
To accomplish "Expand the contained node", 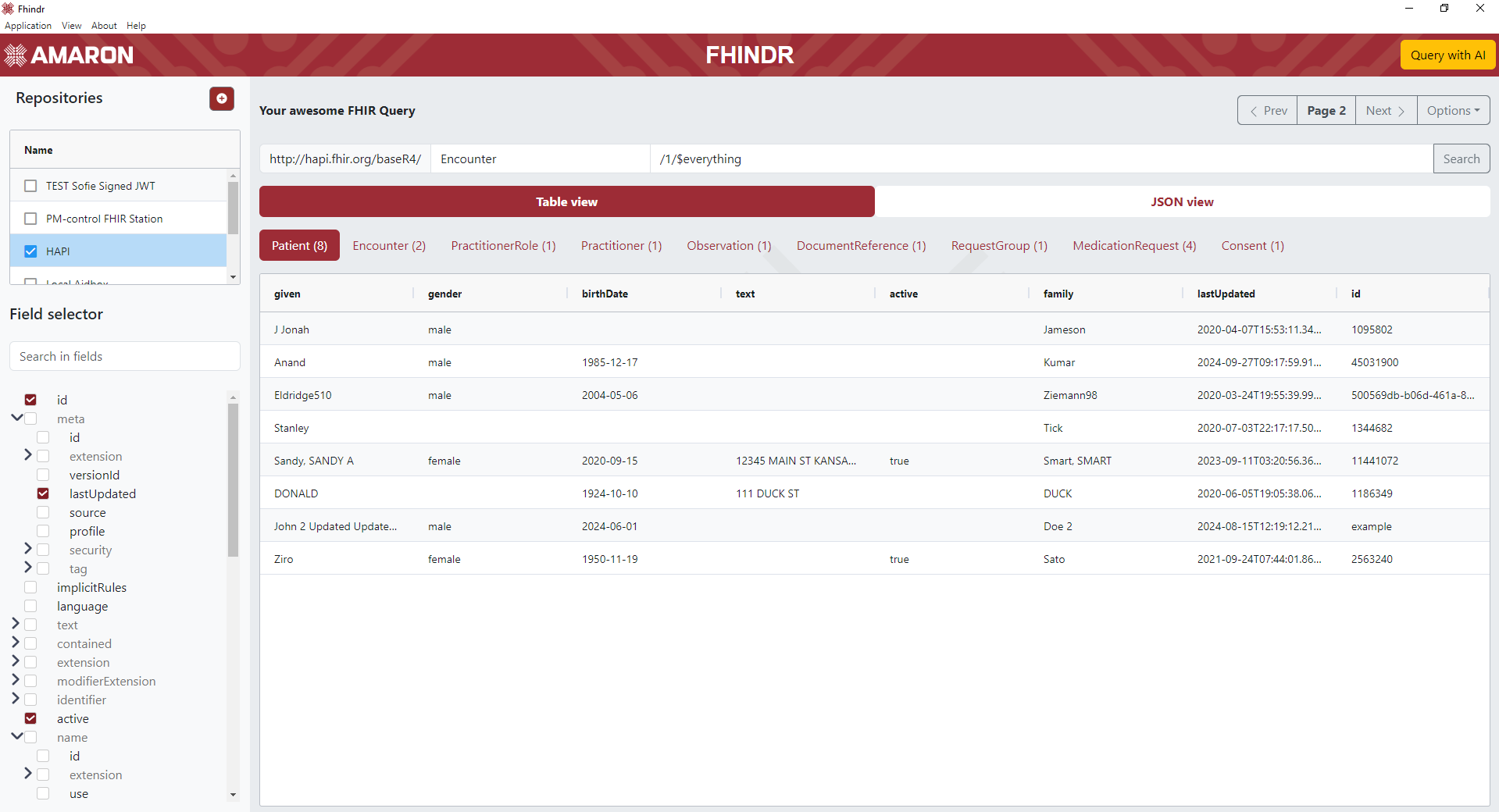I will pyautogui.click(x=16, y=642).
